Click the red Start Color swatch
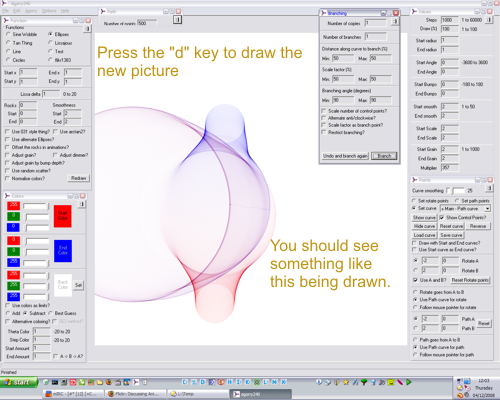The image size is (500, 400). (63, 216)
